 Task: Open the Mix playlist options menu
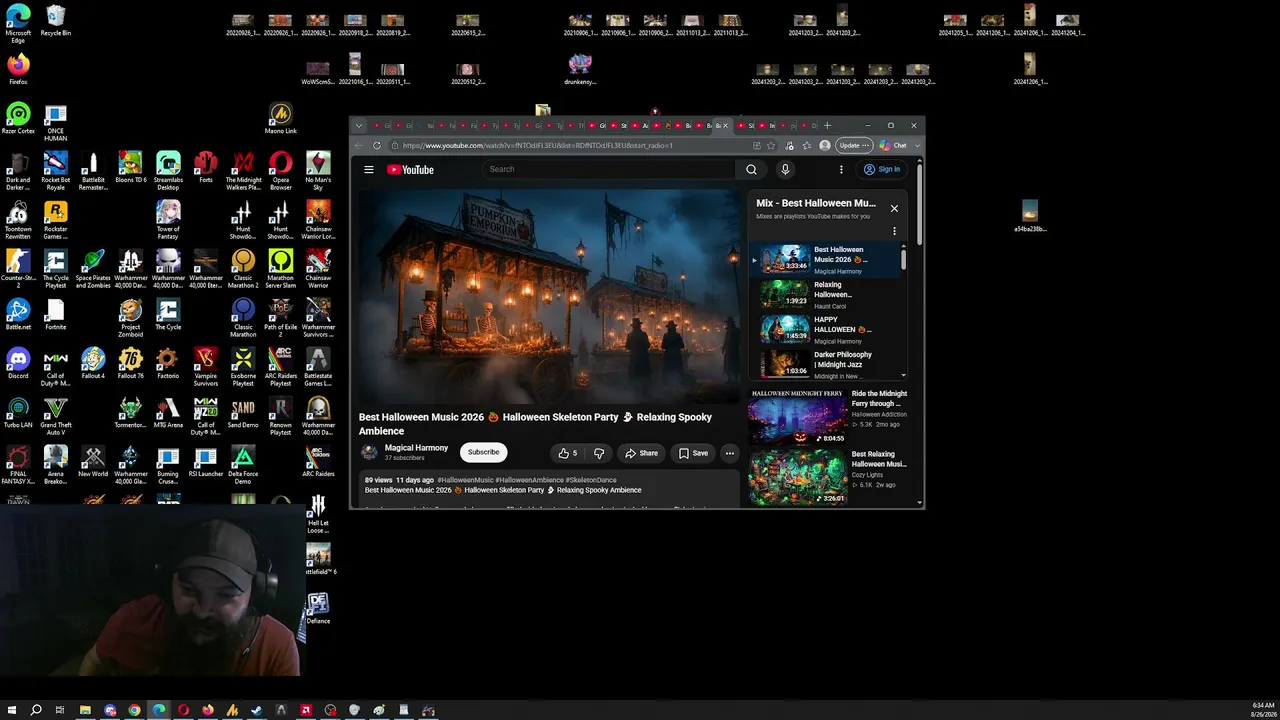pos(894,231)
